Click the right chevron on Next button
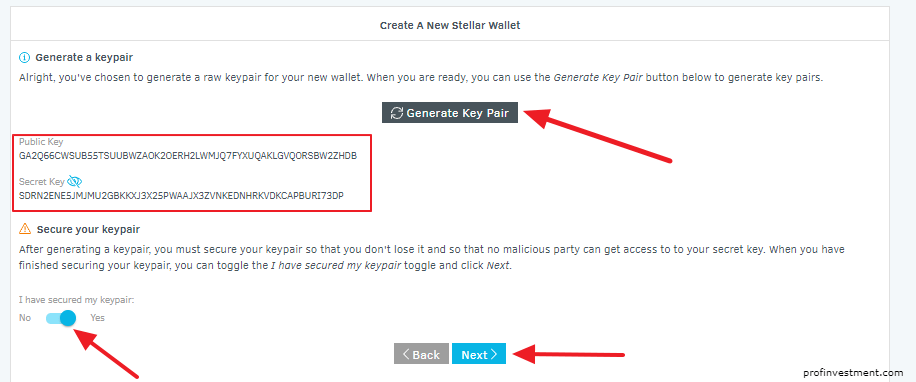Screen dimensions: 916x382 pyautogui.click(x=494, y=354)
